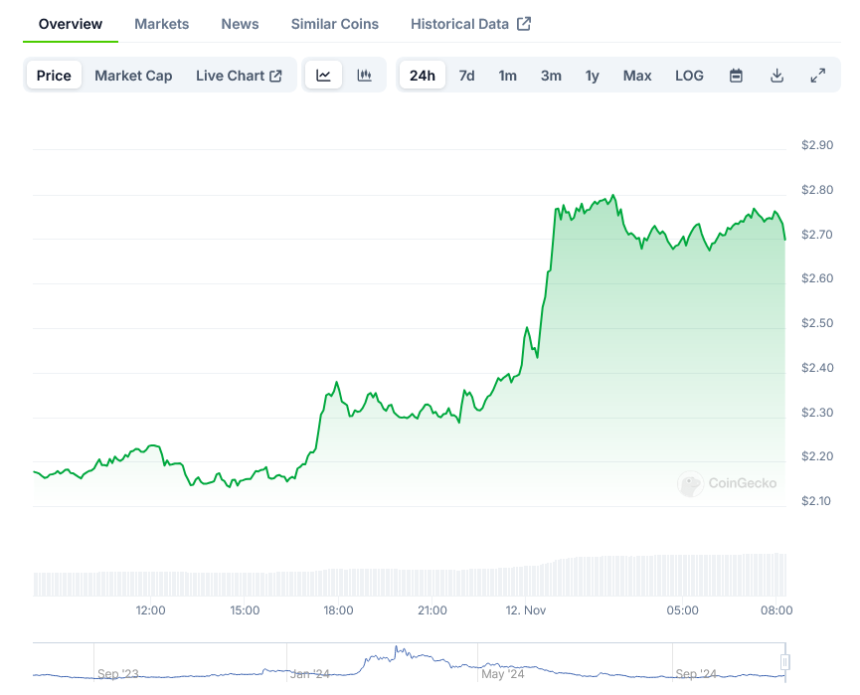
Task: Grab the range navigator right handle
Action: [x=785, y=662]
